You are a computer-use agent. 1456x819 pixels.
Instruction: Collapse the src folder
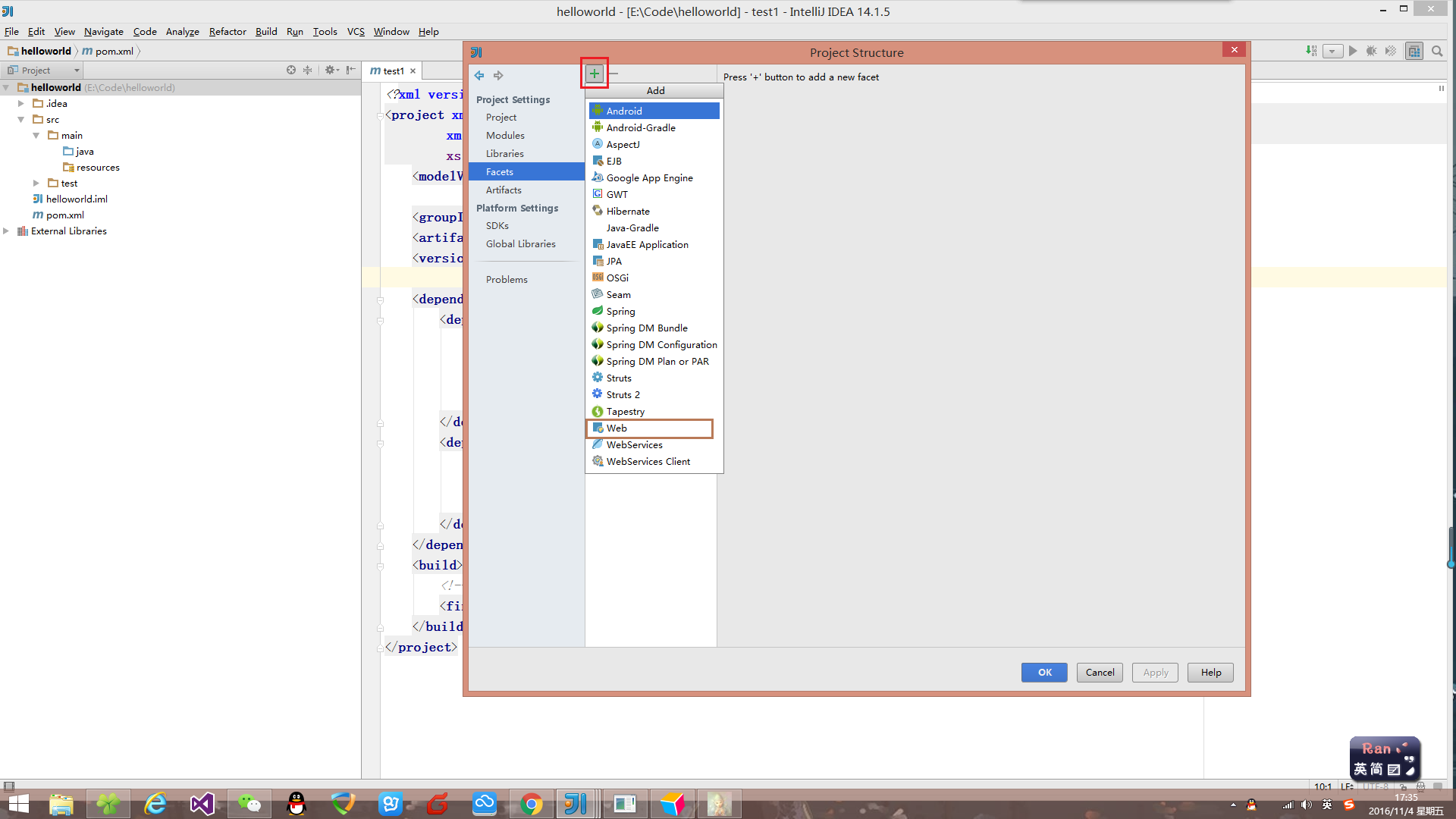click(21, 120)
